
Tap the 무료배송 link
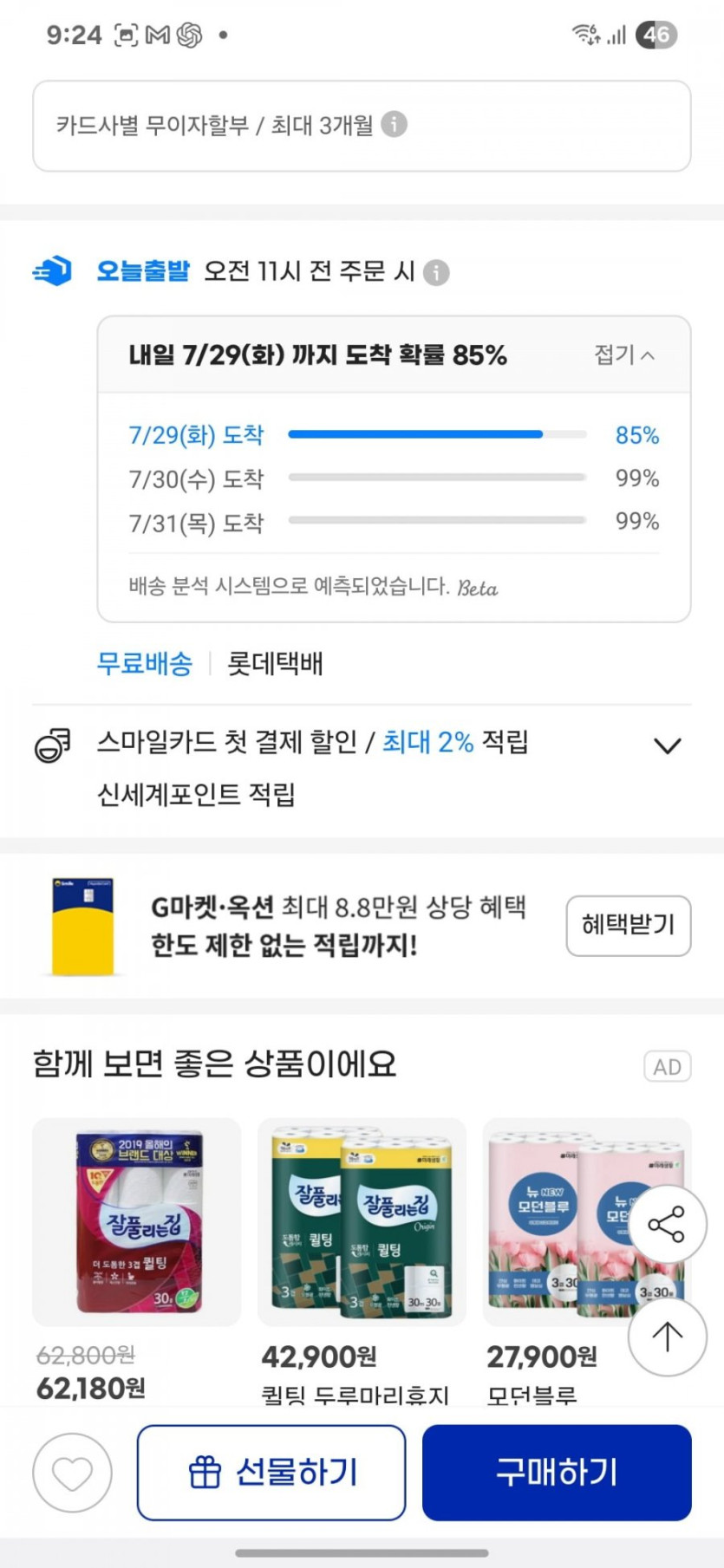click(x=145, y=664)
